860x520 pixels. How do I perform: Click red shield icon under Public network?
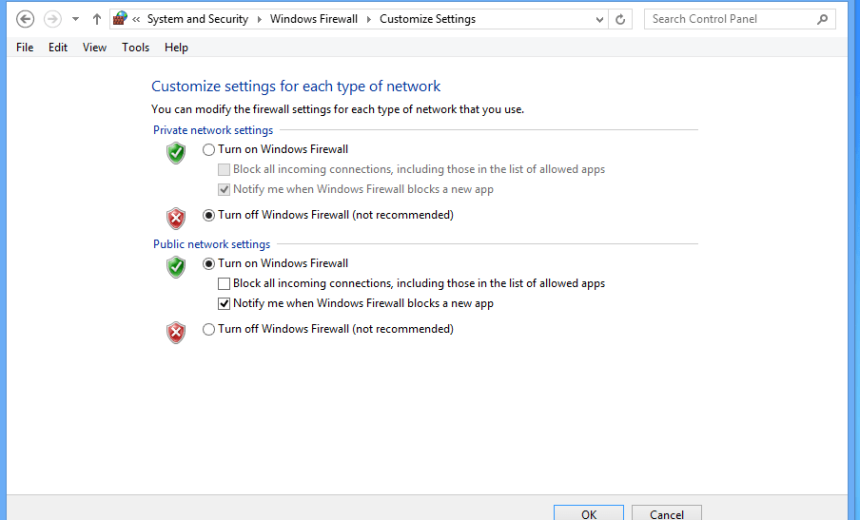pos(176,332)
